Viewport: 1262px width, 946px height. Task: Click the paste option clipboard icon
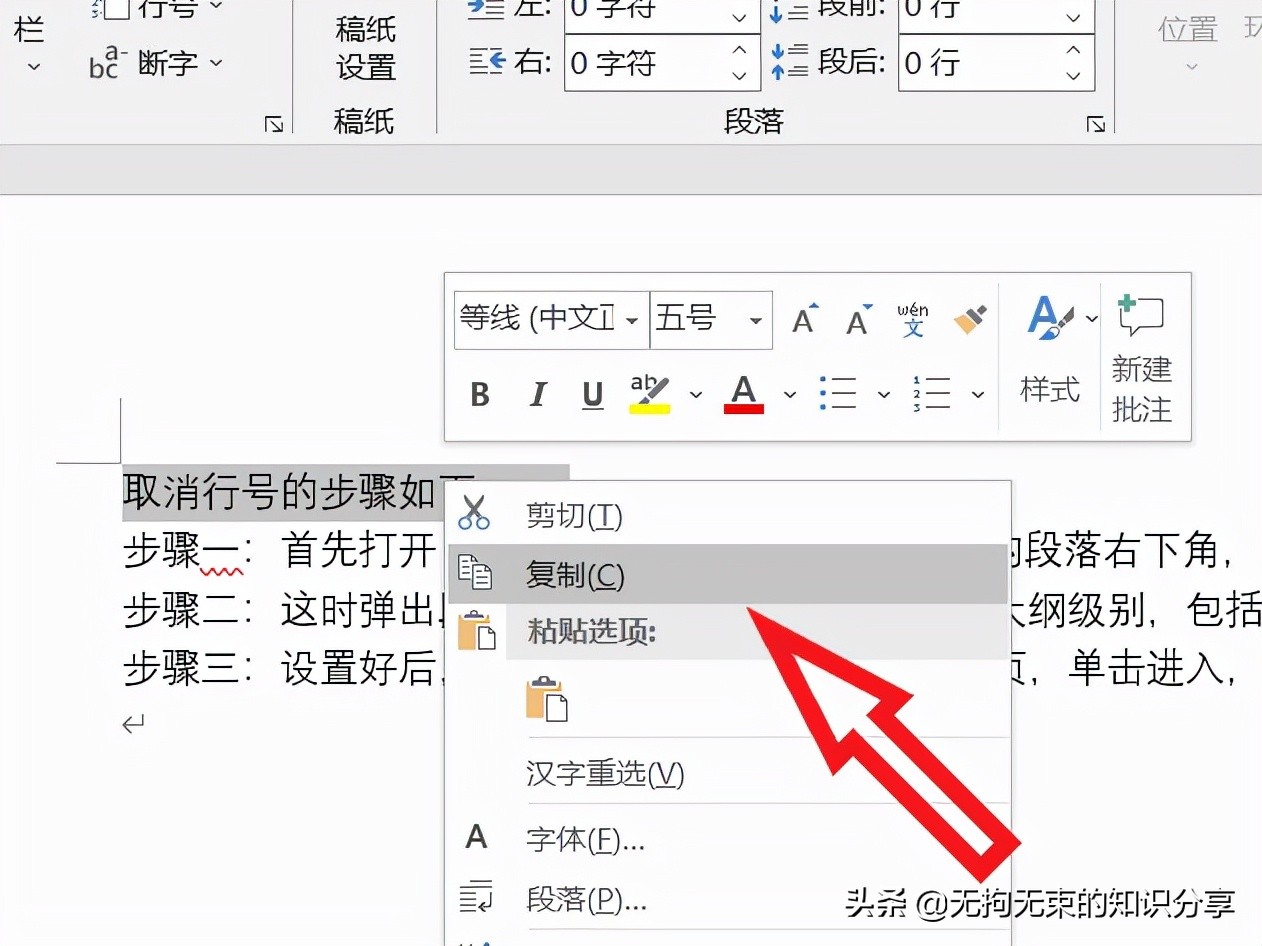(547, 699)
